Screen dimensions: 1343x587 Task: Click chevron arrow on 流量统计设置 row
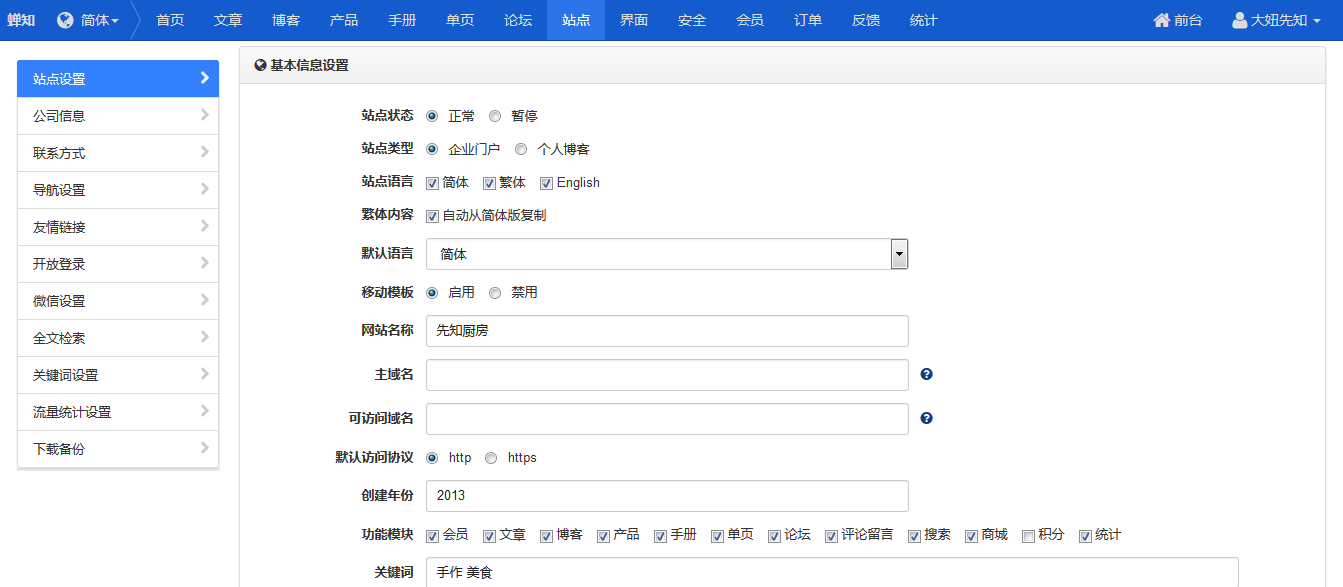pyautogui.click(x=204, y=411)
